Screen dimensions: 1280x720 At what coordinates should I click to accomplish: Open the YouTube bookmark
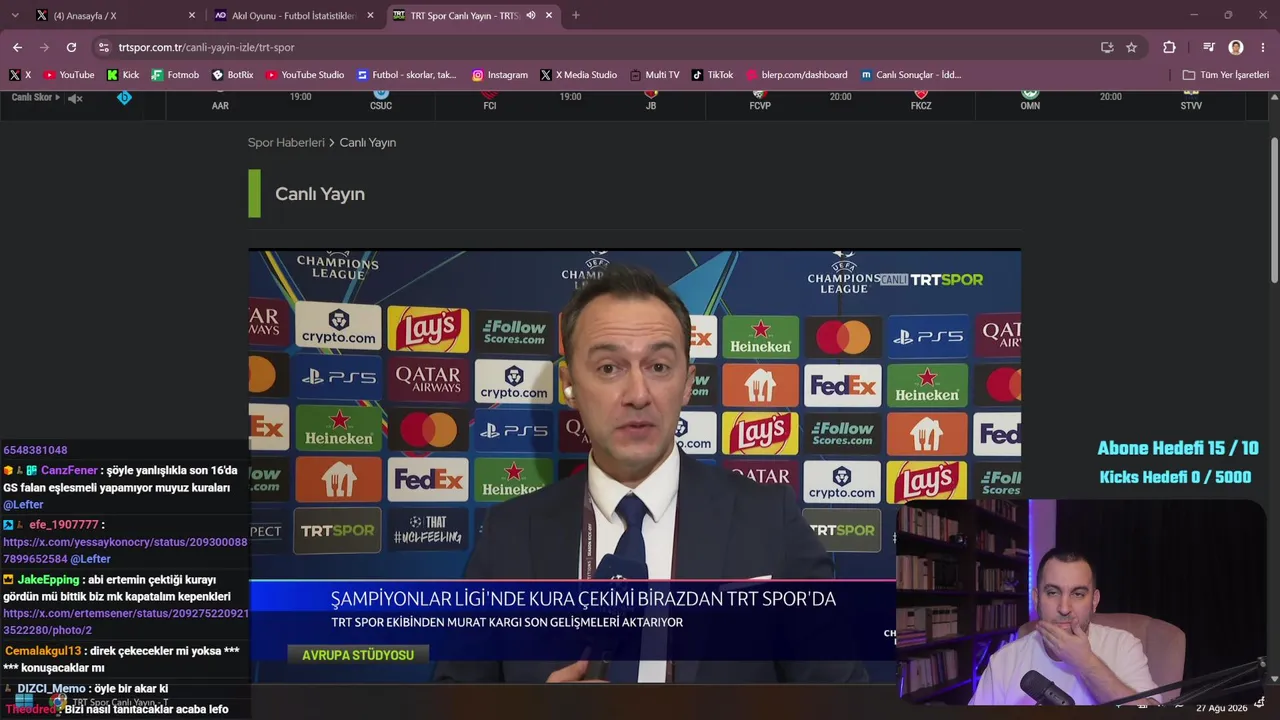tap(68, 75)
